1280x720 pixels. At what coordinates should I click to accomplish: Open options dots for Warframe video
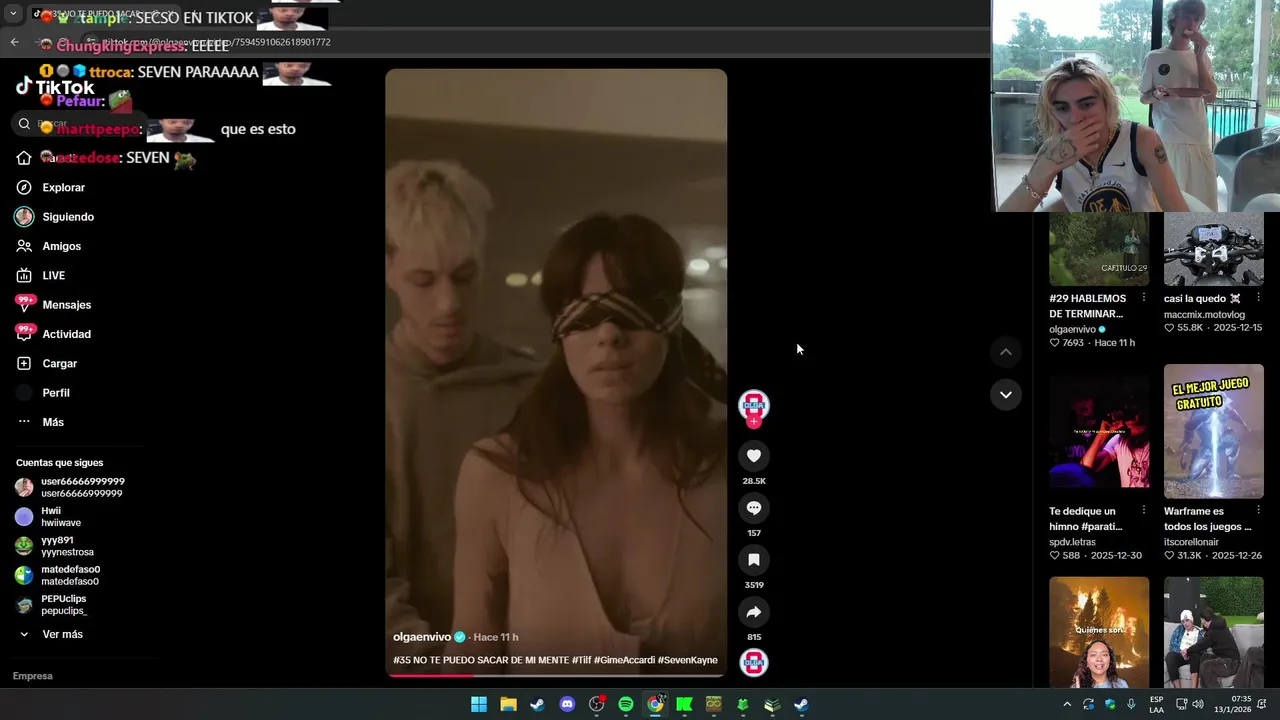[x=1259, y=511]
